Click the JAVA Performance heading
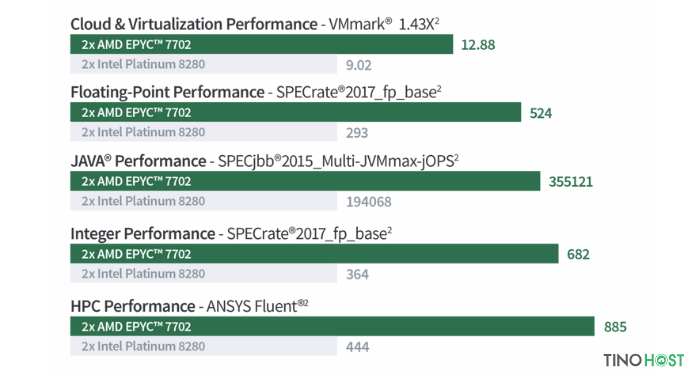Viewport: 700px width, 375px height. coord(138,161)
